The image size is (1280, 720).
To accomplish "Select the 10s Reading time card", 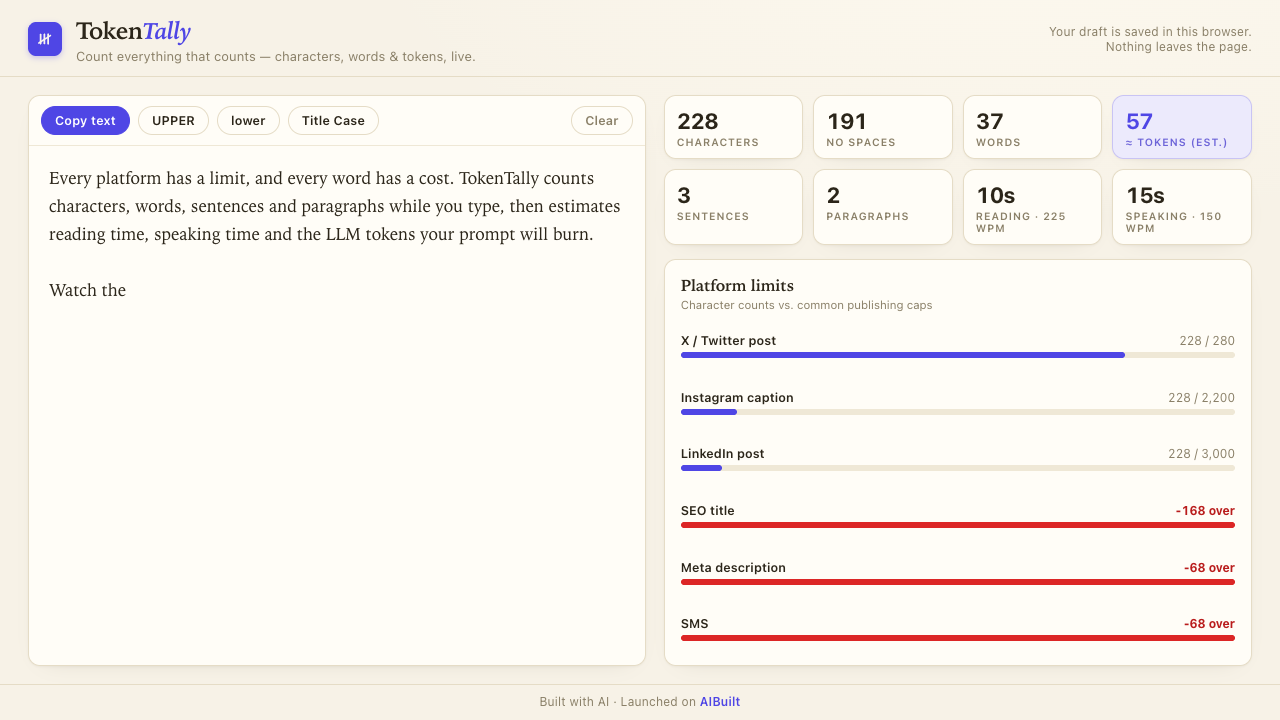I will 1032,207.
